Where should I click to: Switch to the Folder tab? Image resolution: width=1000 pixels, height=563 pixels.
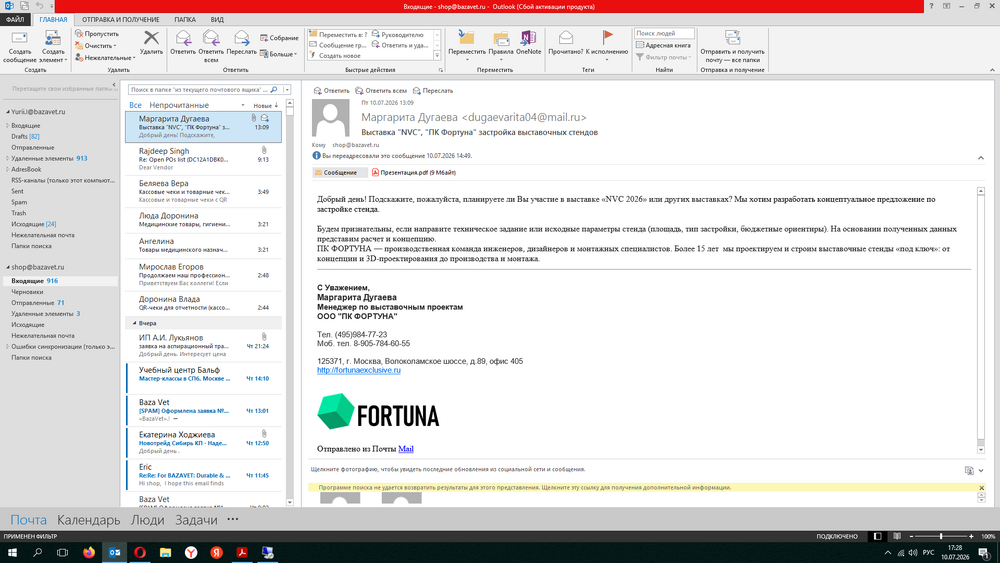coord(185,20)
